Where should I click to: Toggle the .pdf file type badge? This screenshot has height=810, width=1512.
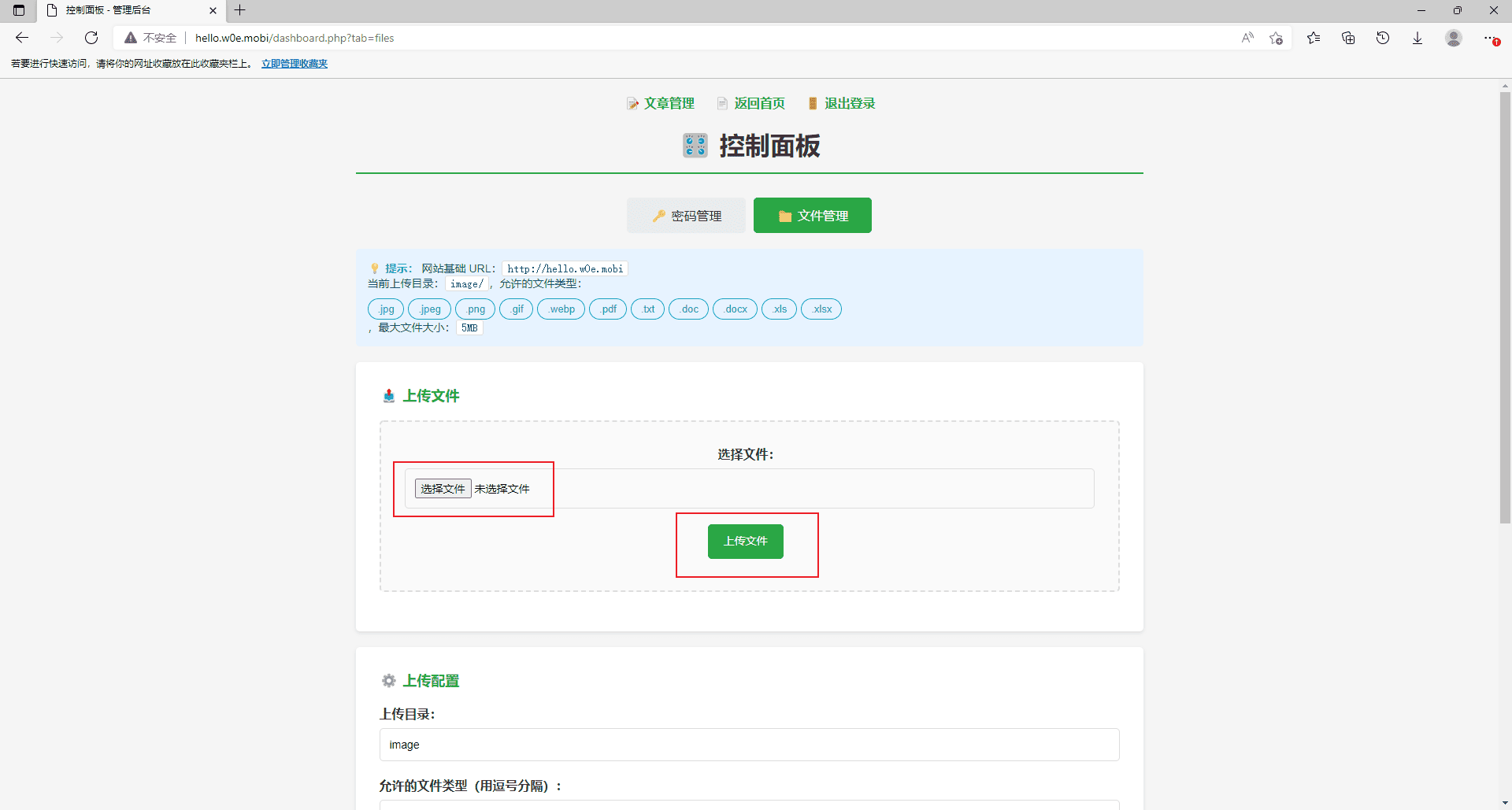point(607,309)
